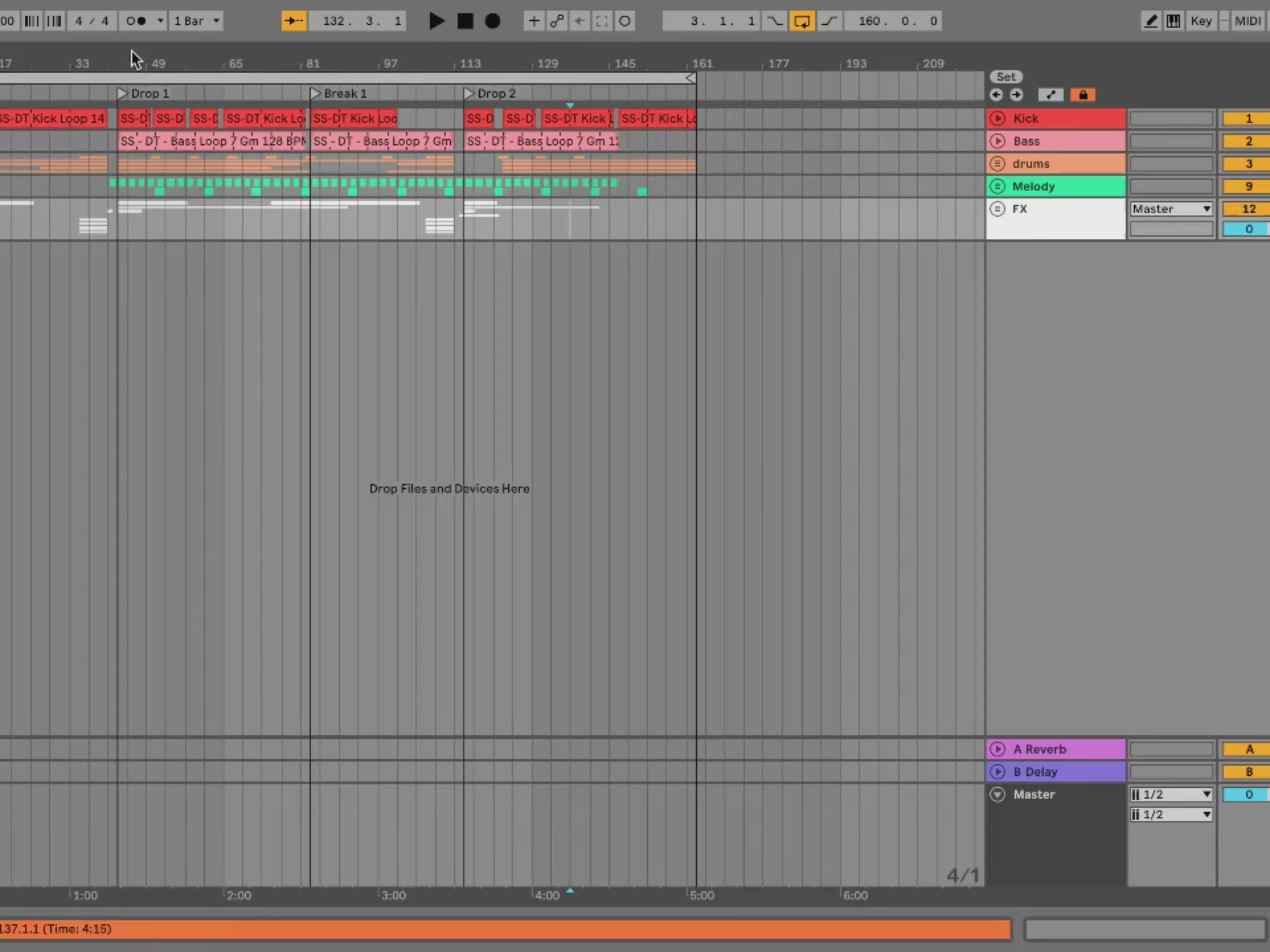This screenshot has height=952, width=1270.
Task: Toggle Kick track activator 1
Action: click(1247, 119)
